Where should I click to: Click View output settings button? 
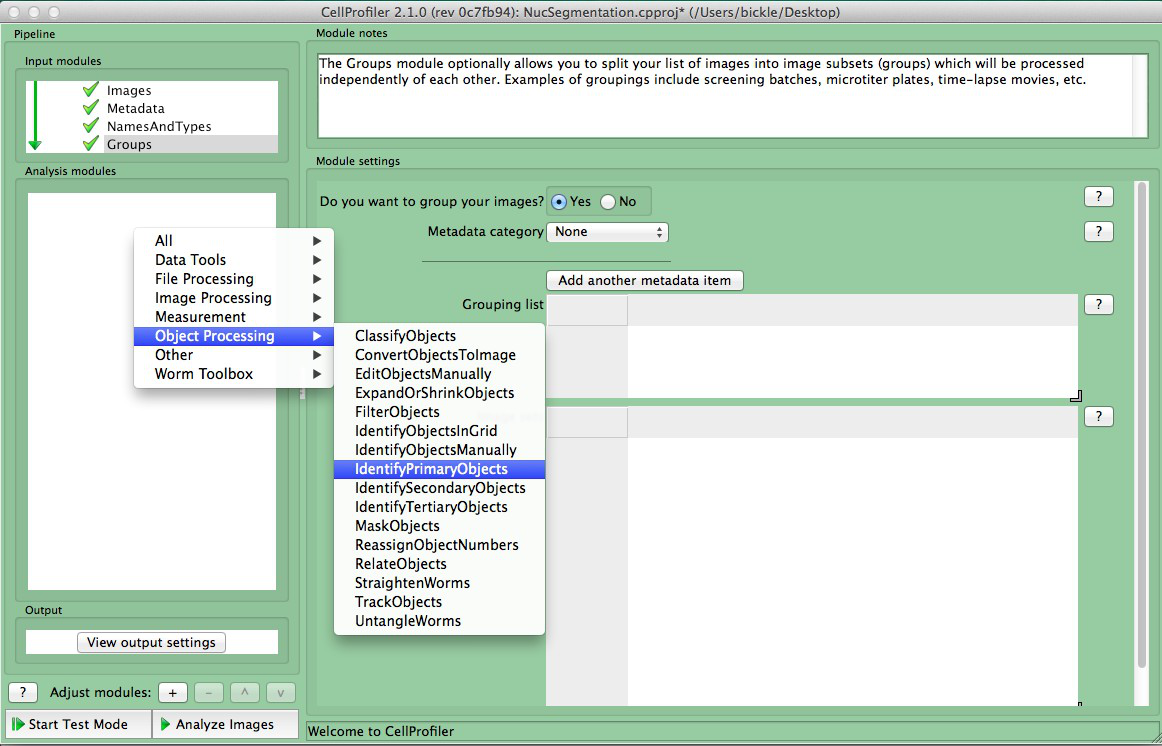point(151,642)
